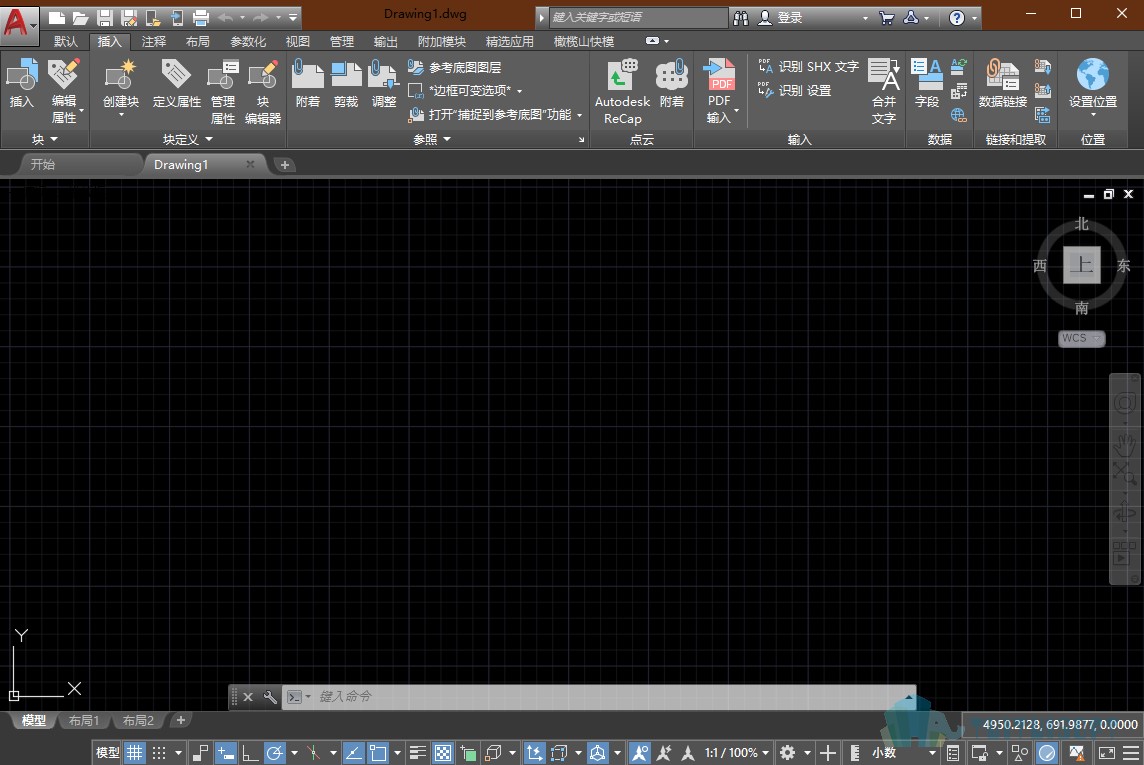Click the 识别 设置 button
The height and width of the screenshot is (765, 1144).
coord(795,90)
